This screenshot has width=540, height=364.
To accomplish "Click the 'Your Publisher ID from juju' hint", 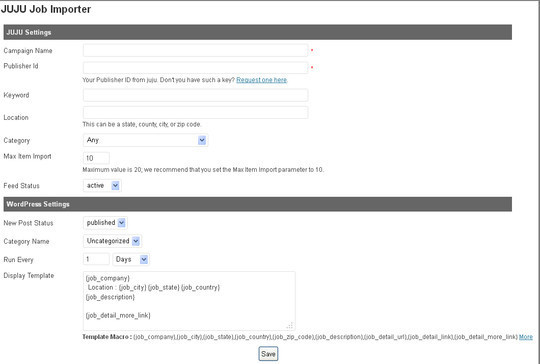I will point(158,80).
